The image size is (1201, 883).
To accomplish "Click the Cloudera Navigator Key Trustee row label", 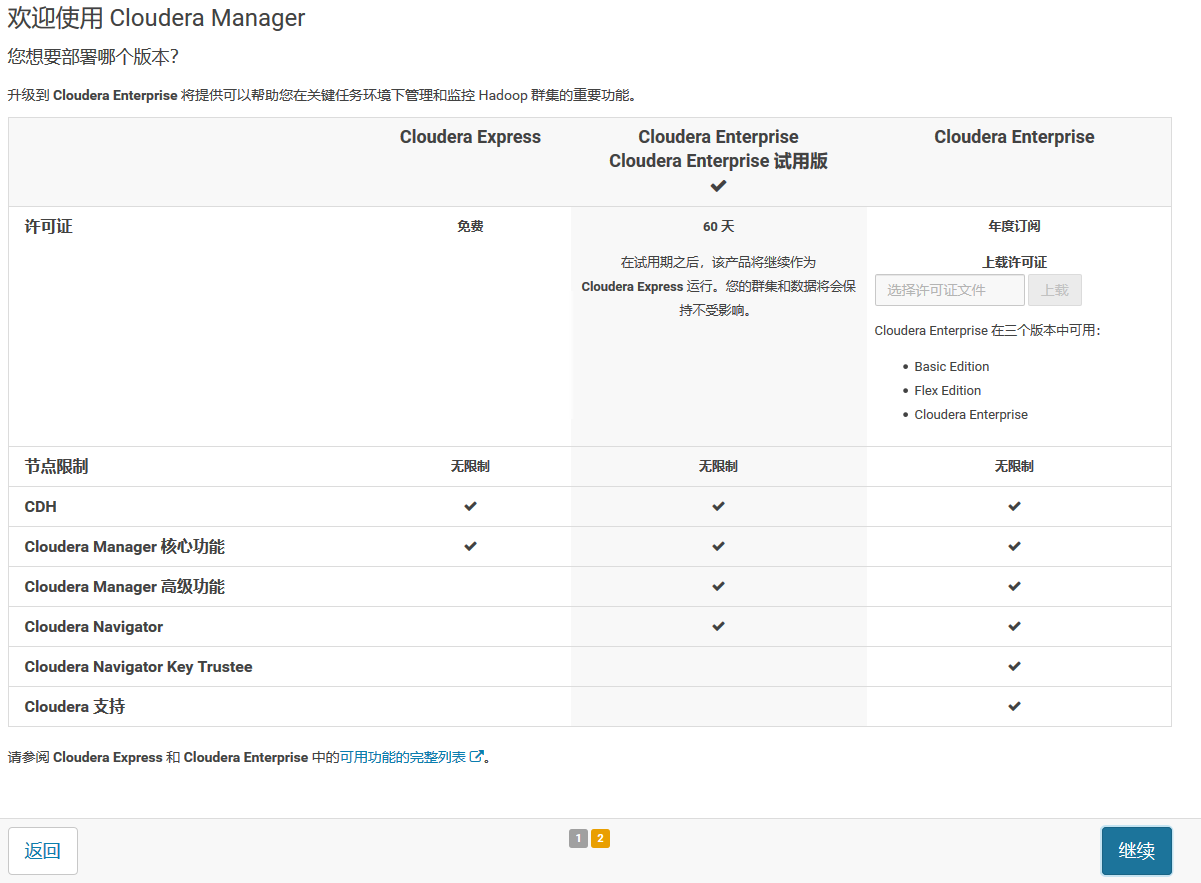I will pyautogui.click(x=139, y=667).
